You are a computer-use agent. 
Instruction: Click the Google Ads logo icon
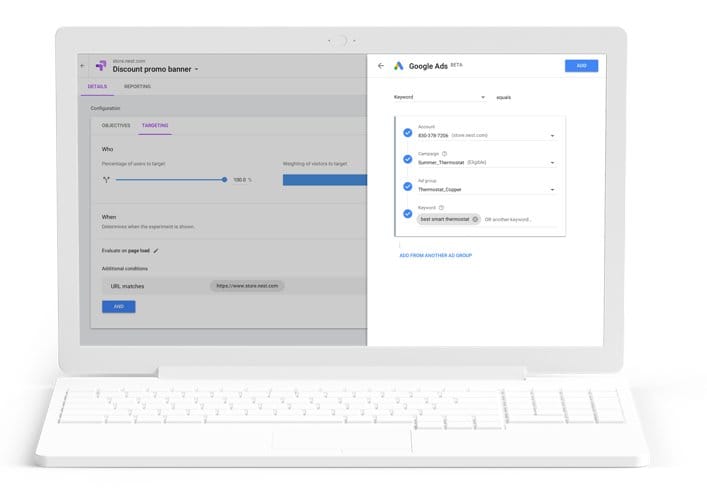tap(398, 66)
